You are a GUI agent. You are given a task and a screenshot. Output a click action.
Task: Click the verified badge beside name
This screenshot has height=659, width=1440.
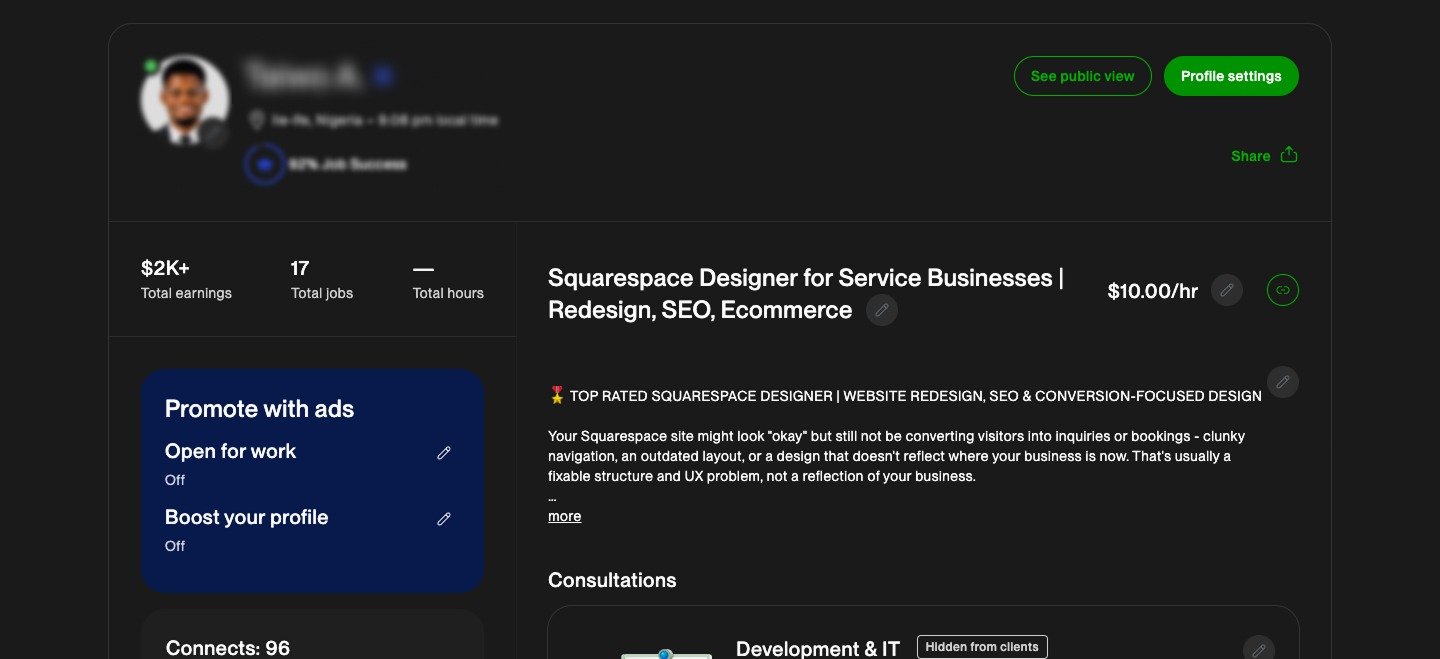click(382, 76)
